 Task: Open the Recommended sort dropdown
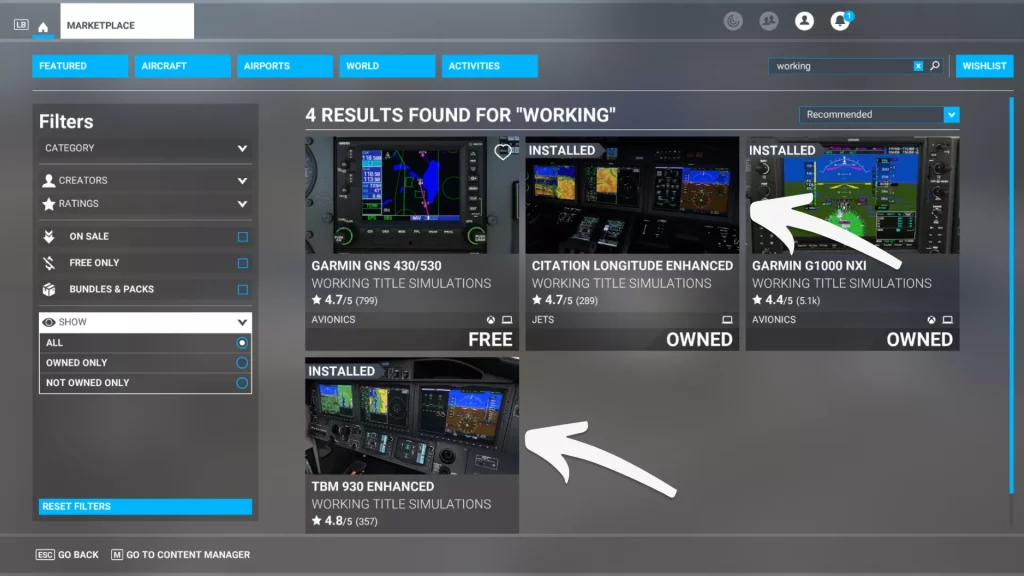[x=878, y=114]
